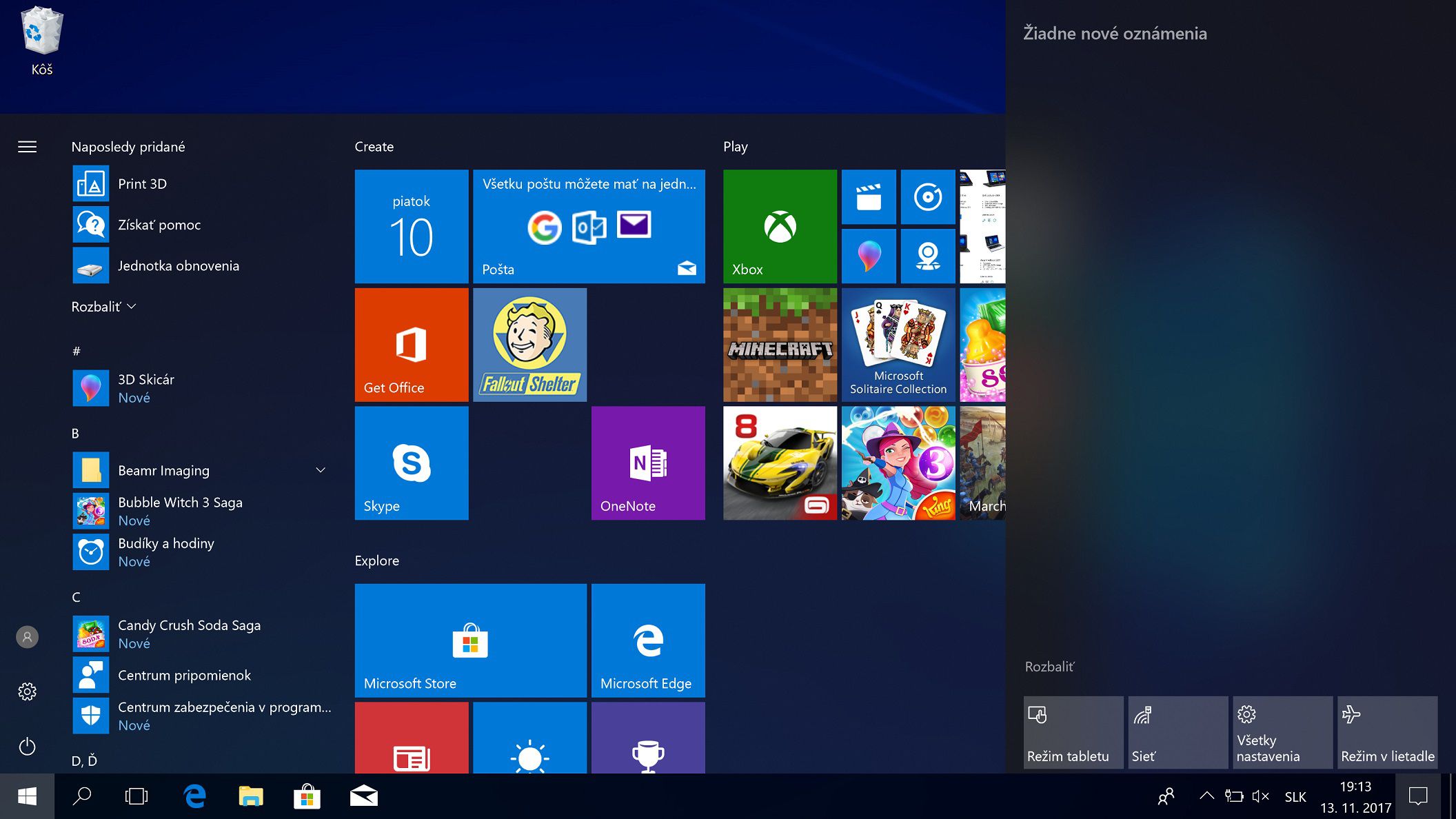This screenshot has height=819, width=1456.
Task: Open the weather tile with sun icon
Action: [529, 738]
